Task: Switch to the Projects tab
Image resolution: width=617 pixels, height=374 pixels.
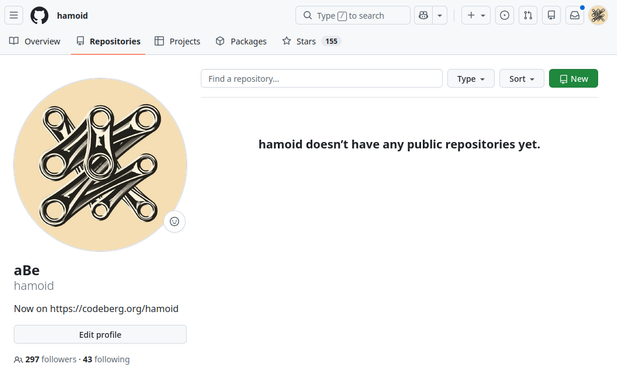Action: pyautogui.click(x=177, y=41)
